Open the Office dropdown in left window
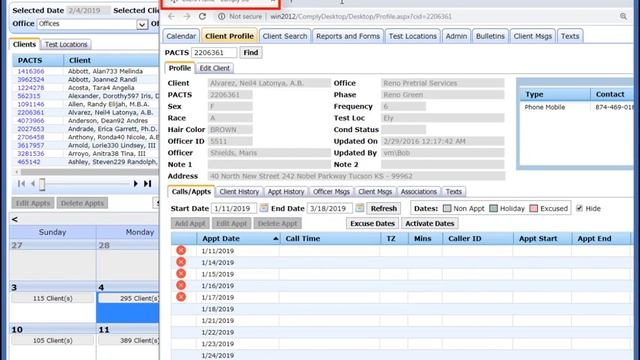 click(x=142, y=24)
